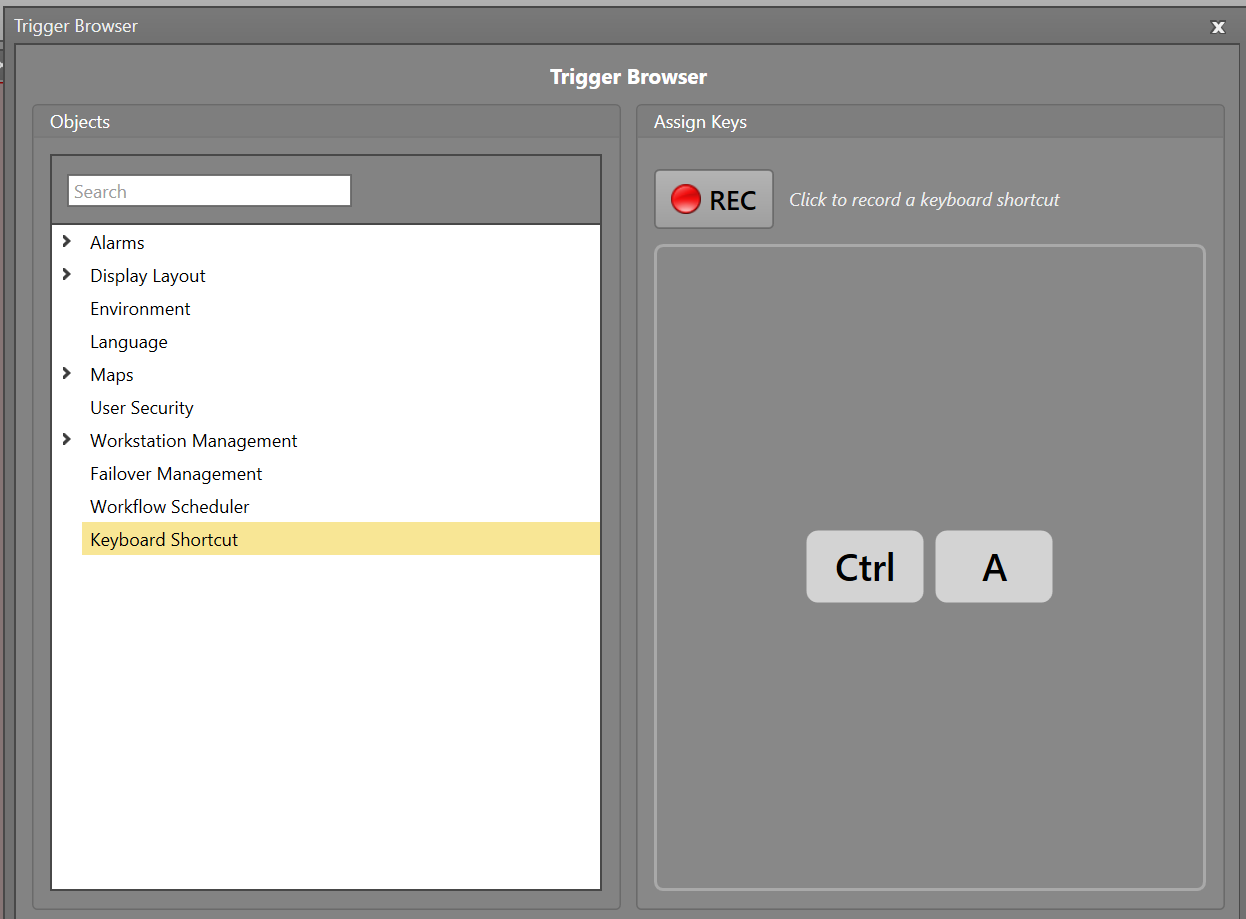The width and height of the screenshot is (1246, 919).
Task: Click the Ctrl key tile
Action: point(864,567)
